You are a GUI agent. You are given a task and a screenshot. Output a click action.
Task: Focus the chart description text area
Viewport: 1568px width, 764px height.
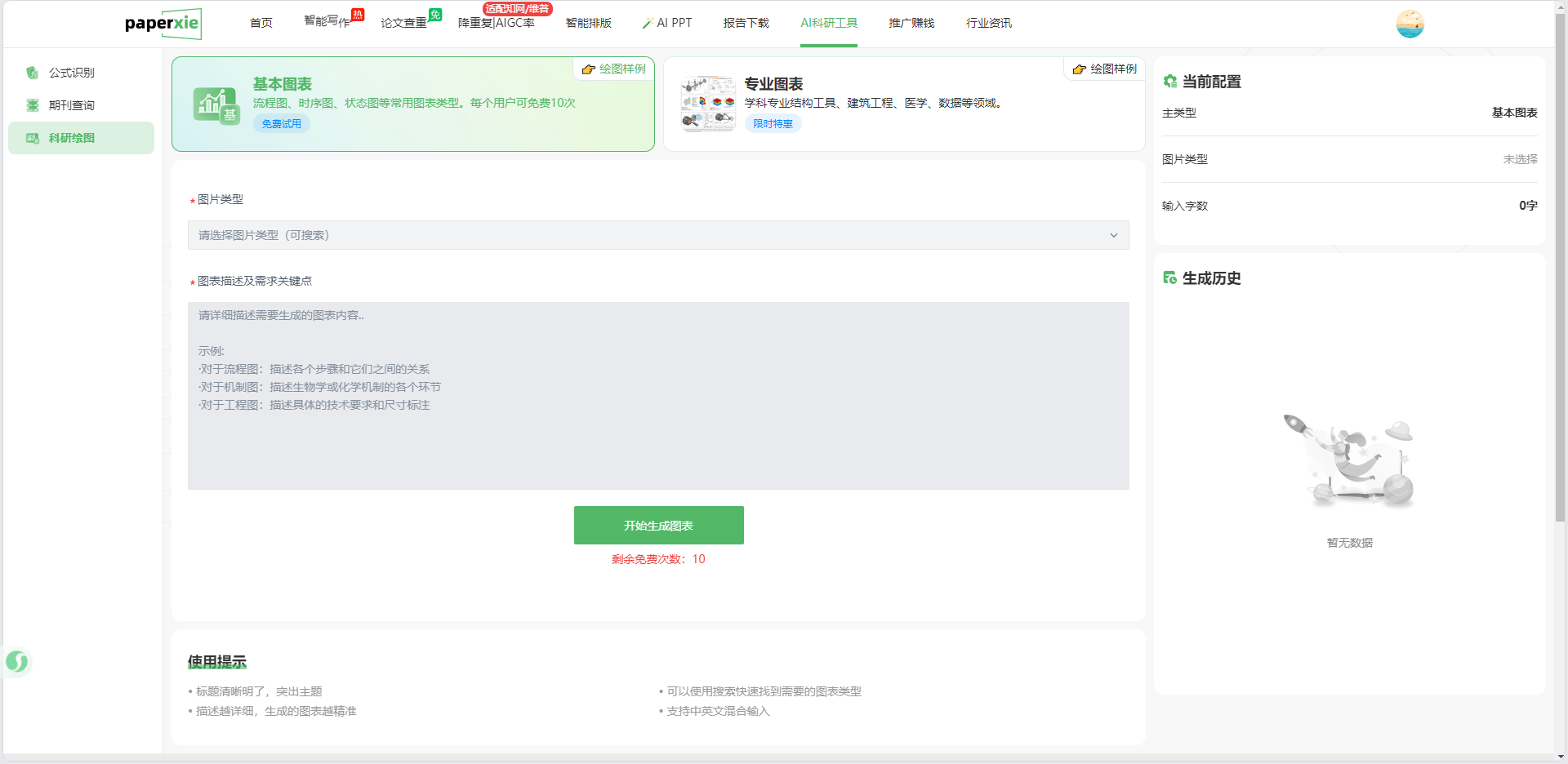[x=657, y=396]
